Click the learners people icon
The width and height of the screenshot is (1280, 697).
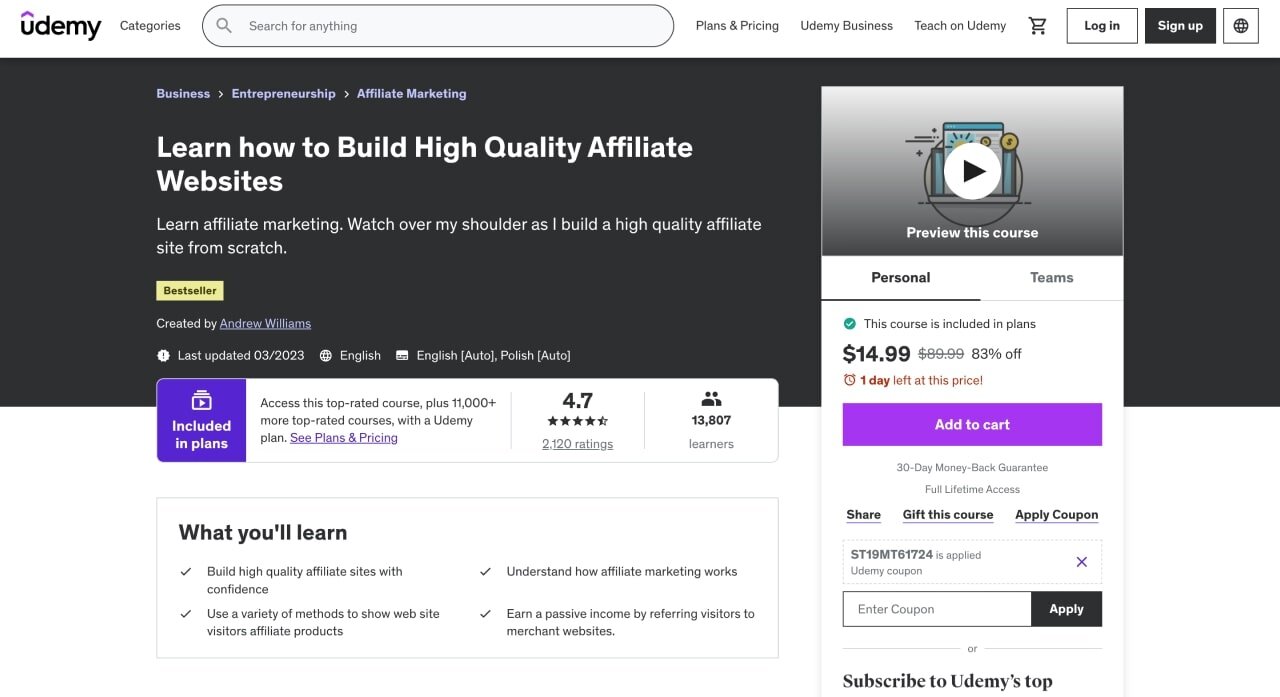[711, 399]
